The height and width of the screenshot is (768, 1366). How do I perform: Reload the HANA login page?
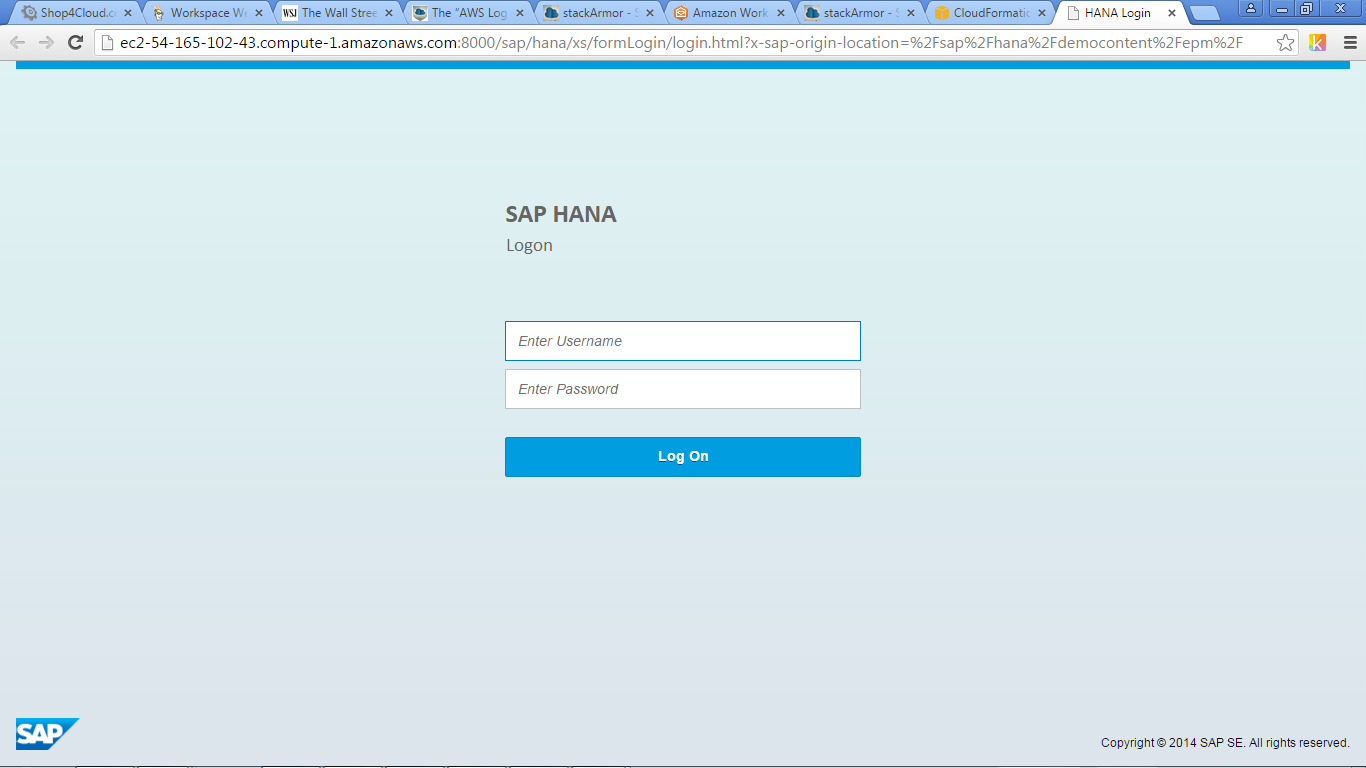click(75, 42)
